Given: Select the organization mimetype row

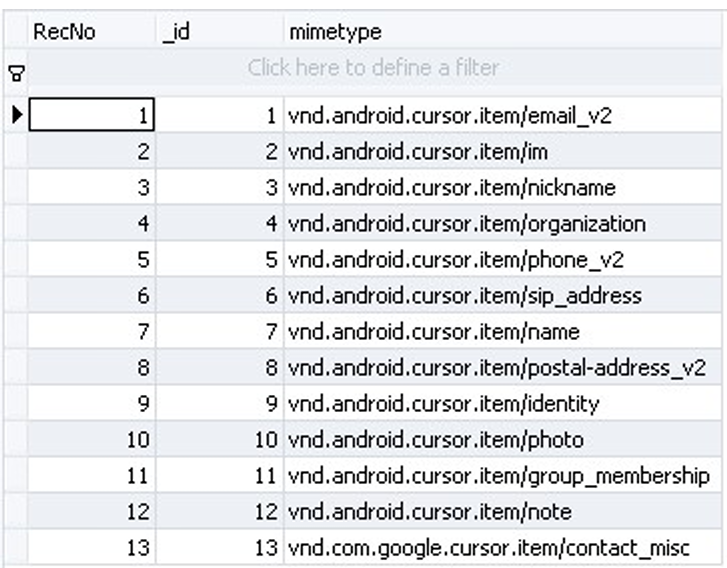Looking at the screenshot, I should click(x=466, y=224).
